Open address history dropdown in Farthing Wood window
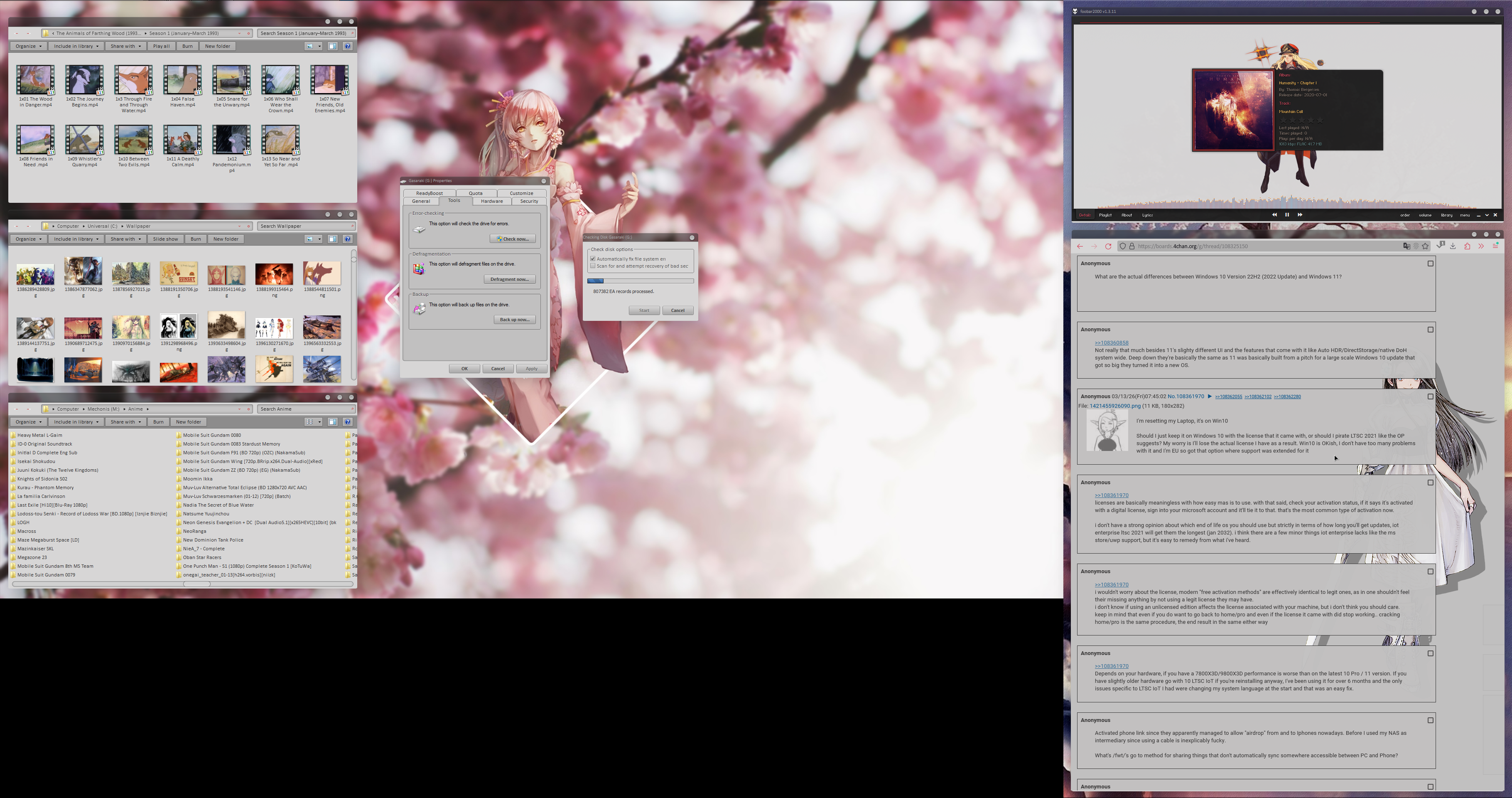 240,34
